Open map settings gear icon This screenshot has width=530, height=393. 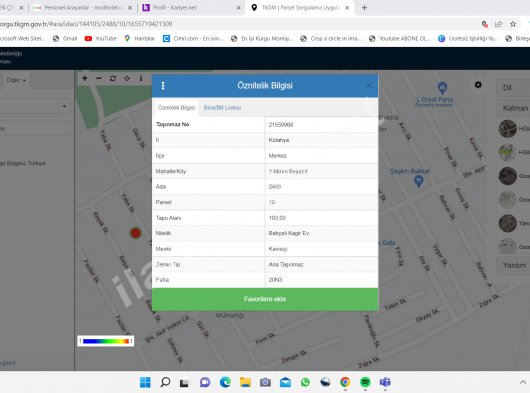478,84
